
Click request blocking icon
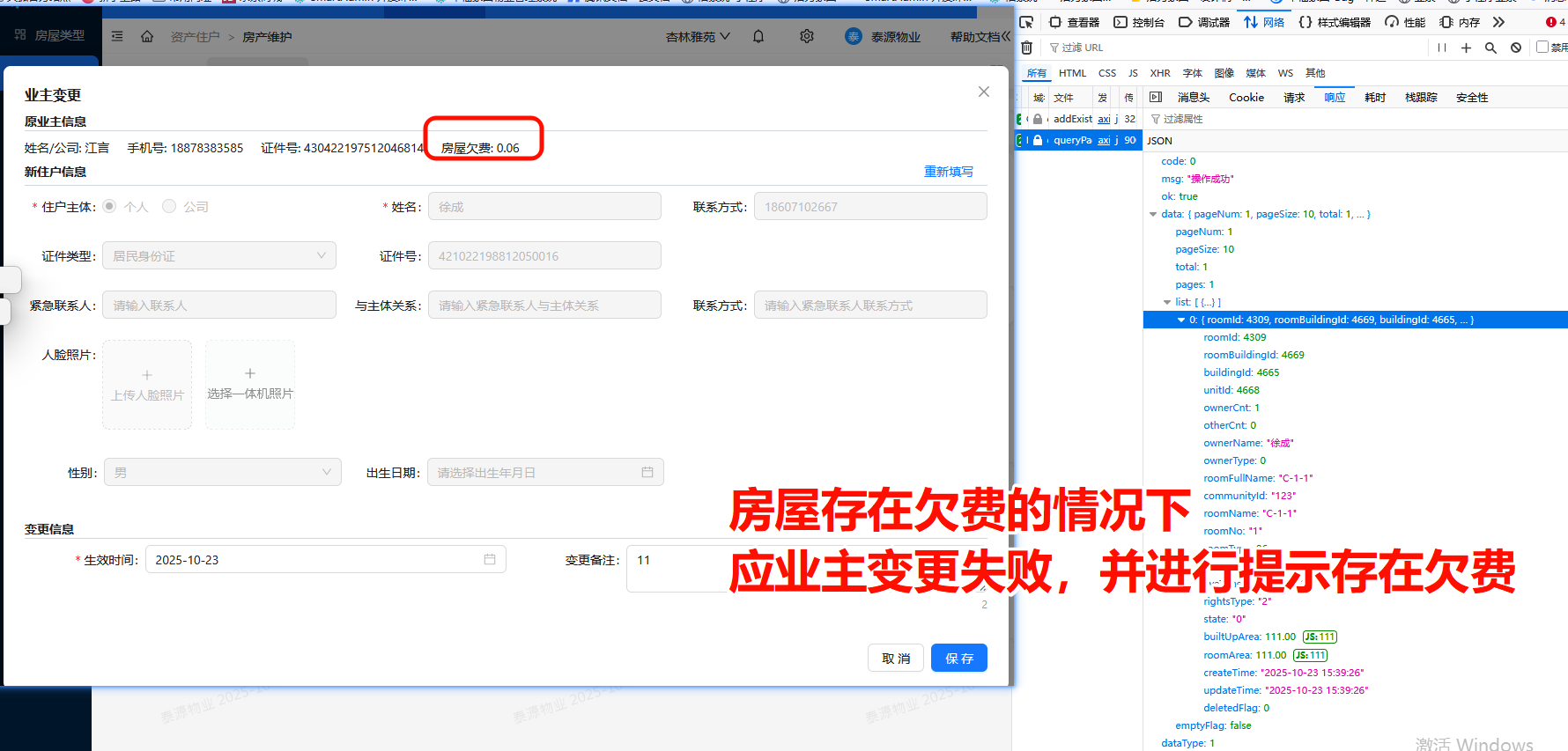(x=1515, y=48)
